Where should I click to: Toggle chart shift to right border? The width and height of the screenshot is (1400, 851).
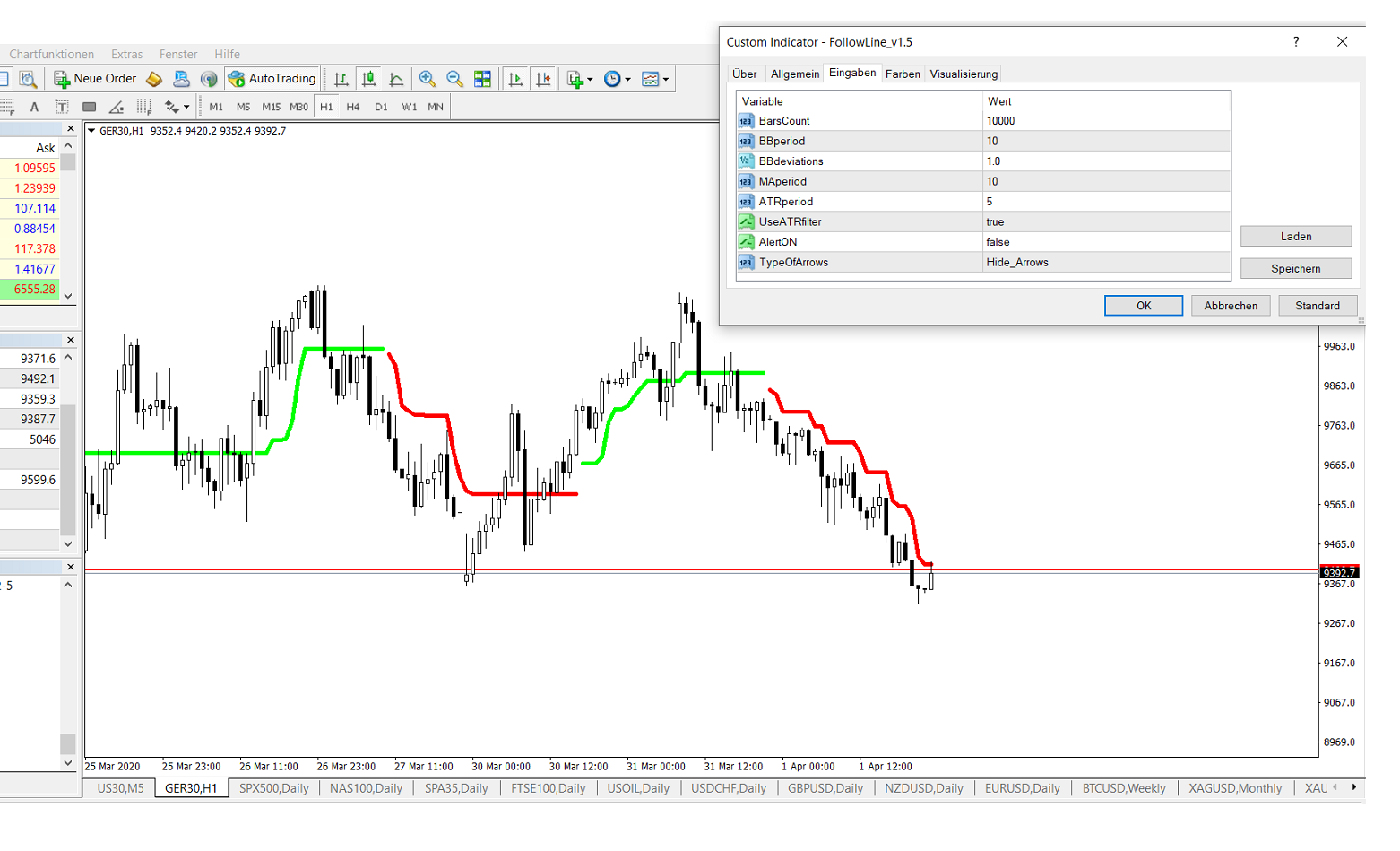pyautogui.click(x=543, y=79)
